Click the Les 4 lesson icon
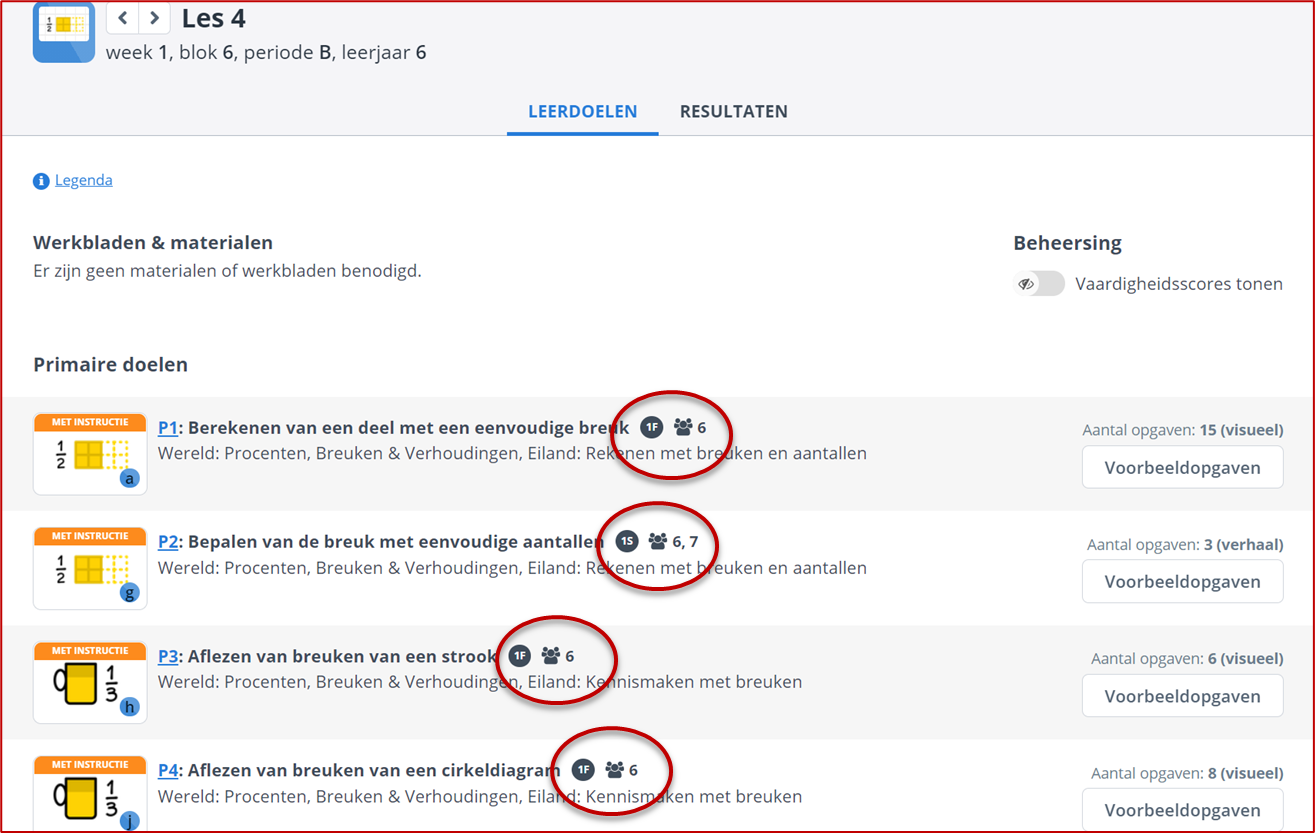 coord(64,31)
